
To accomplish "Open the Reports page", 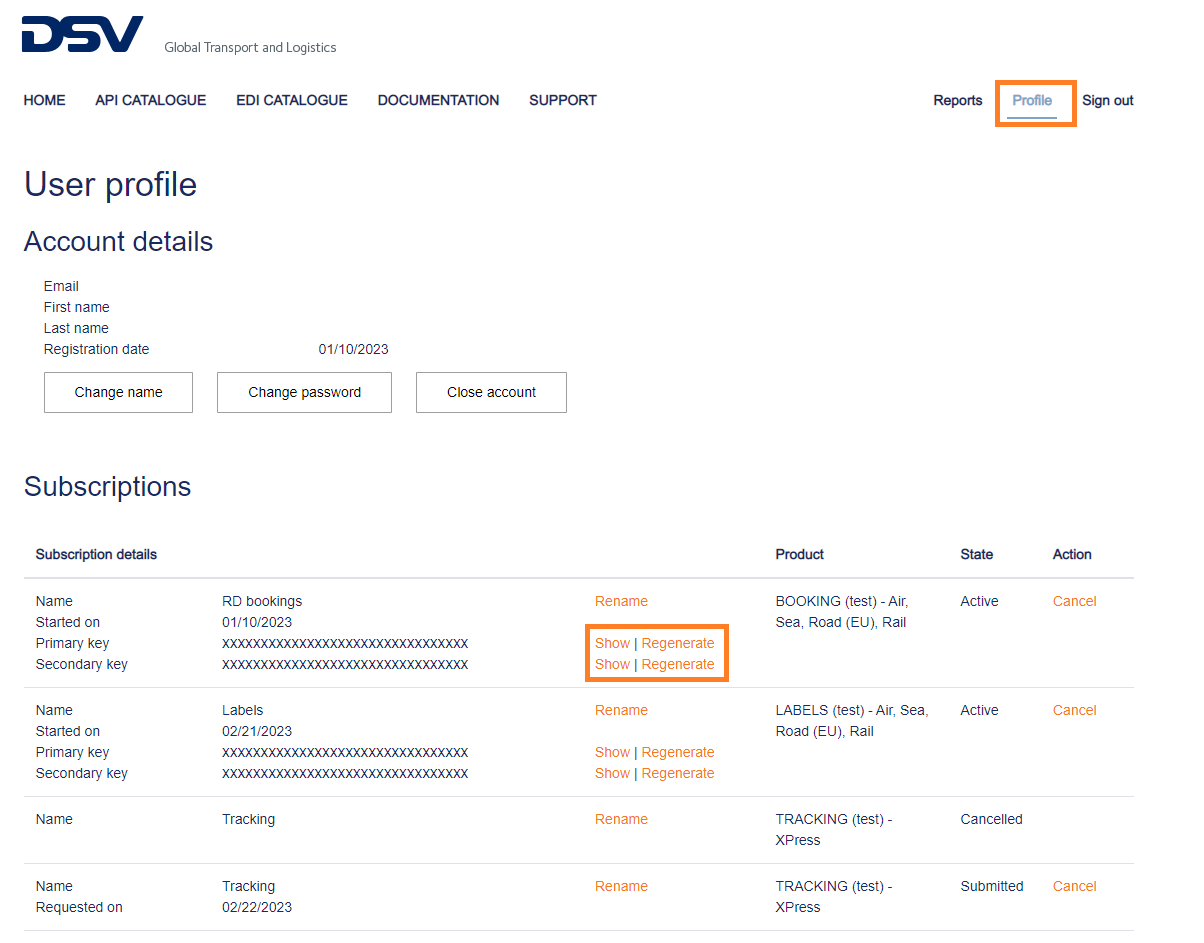I will coord(957,101).
